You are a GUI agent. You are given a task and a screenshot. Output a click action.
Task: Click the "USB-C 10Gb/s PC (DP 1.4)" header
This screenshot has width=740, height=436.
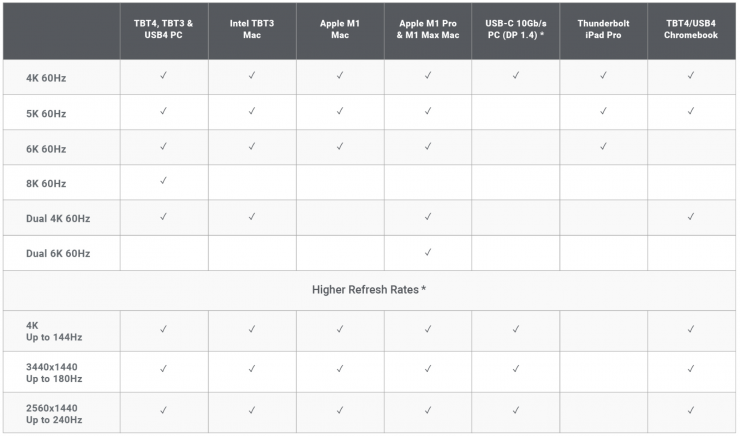pos(516,29)
